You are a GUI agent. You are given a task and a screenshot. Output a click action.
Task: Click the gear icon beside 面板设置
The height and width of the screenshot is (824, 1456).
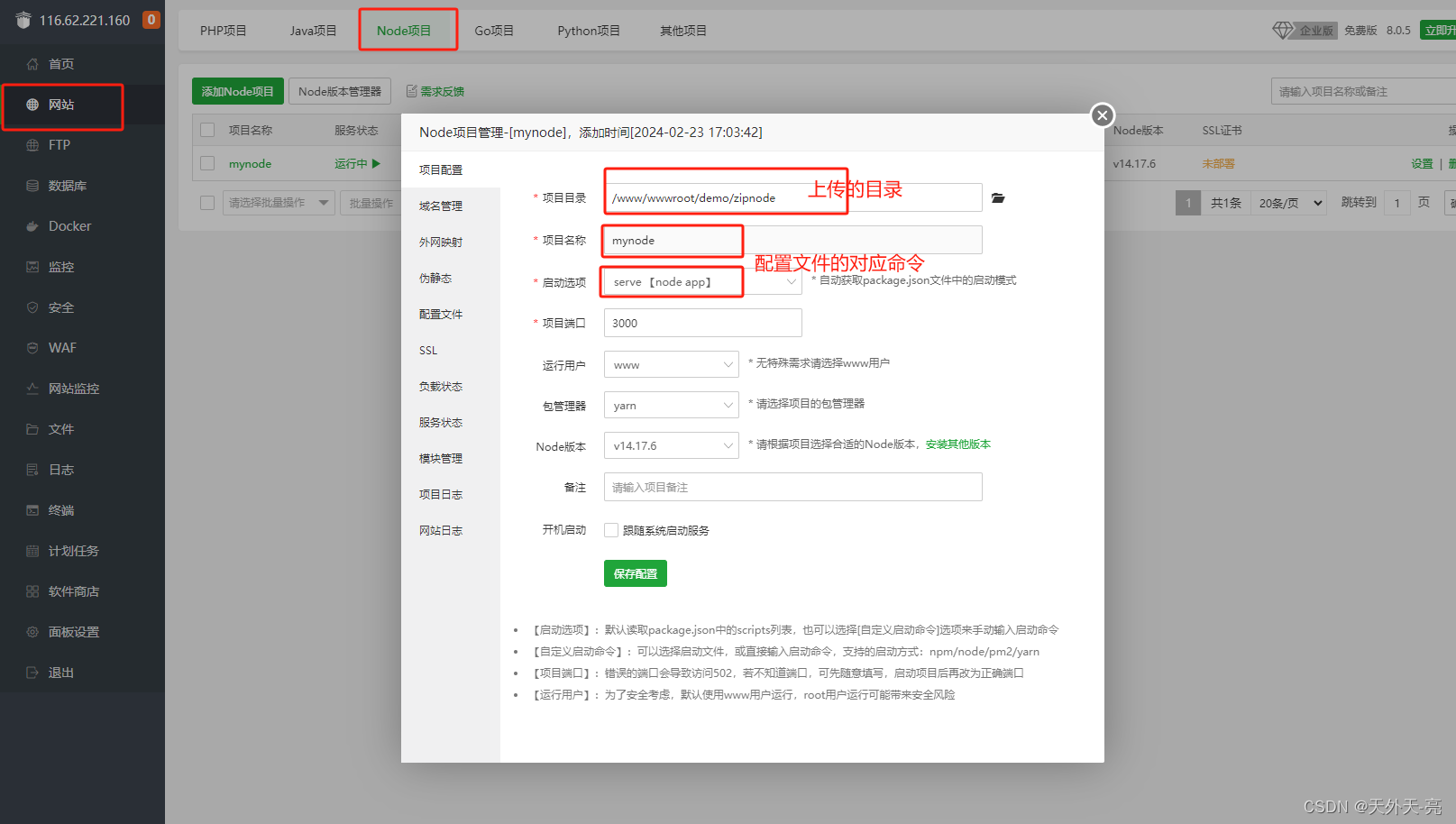32,632
